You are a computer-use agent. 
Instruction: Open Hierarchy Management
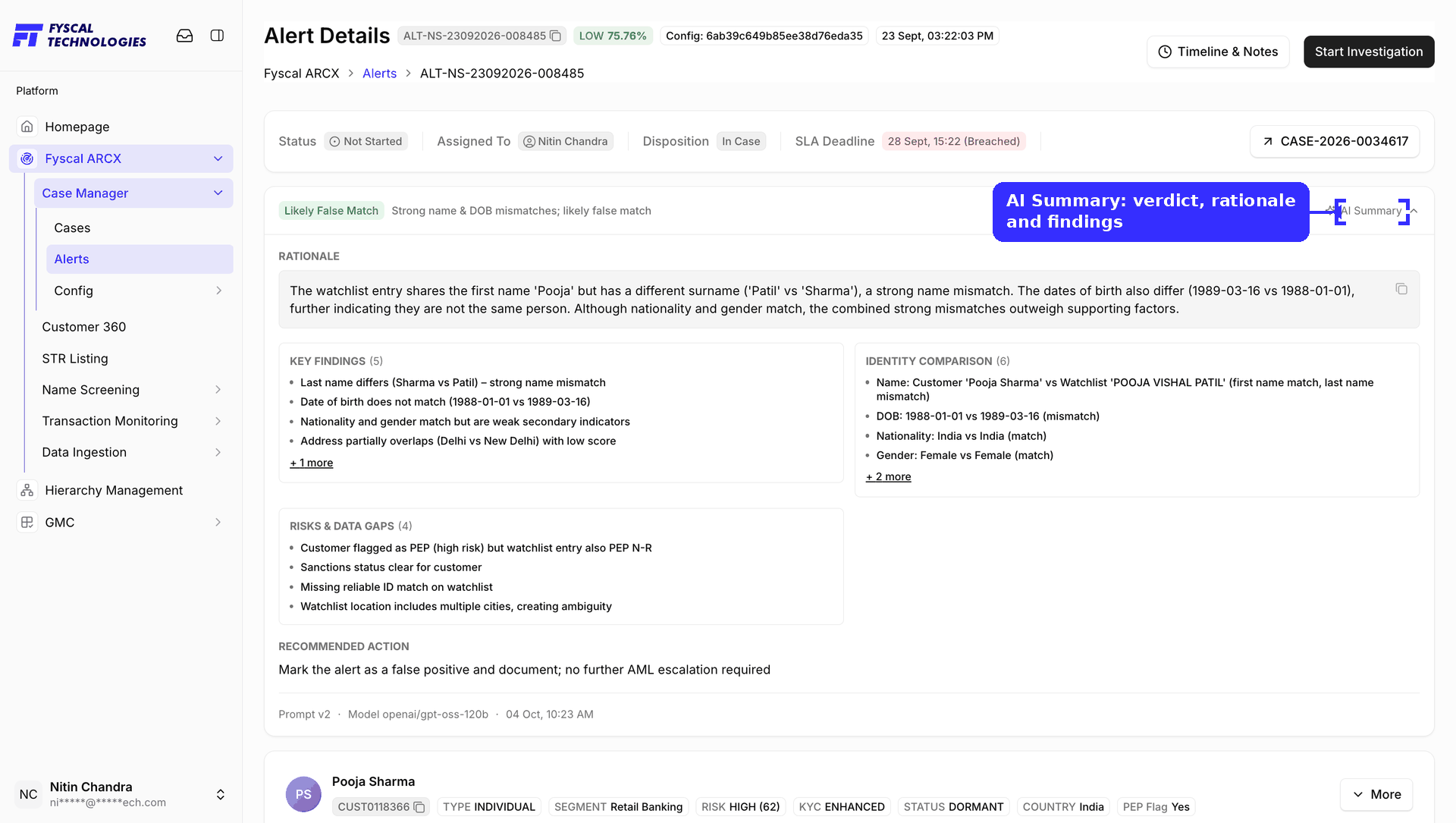coord(114,491)
